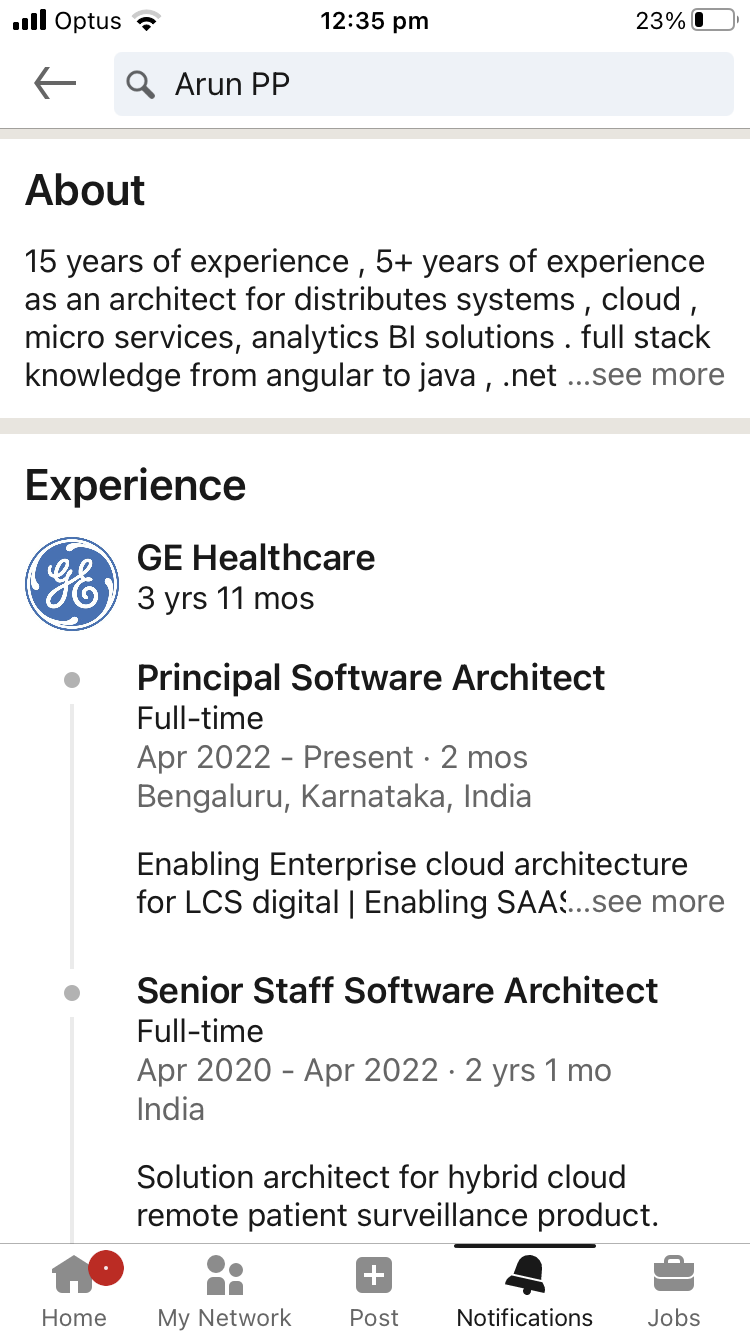Open Jobs briefcase icon
This screenshot has width=750, height=1334.
pyautogui.click(x=674, y=1276)
